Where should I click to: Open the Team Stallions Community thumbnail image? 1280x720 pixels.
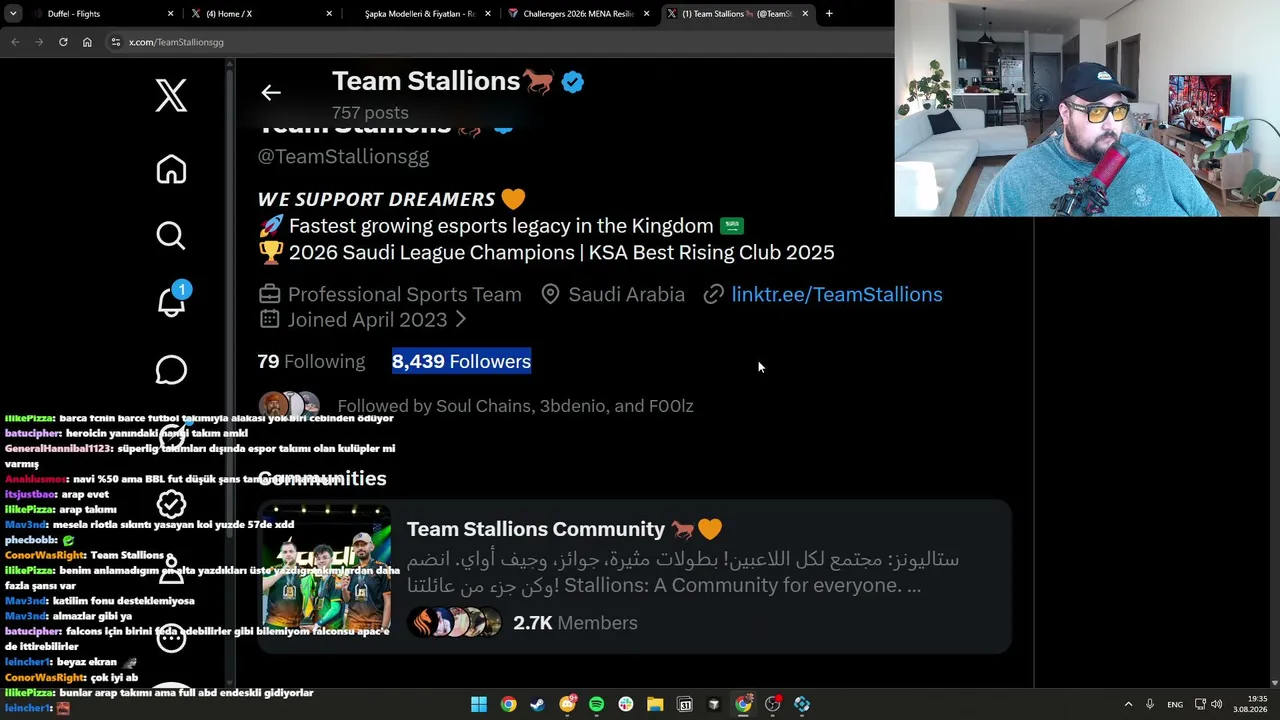pyautogui.click(x=326, y=570)
